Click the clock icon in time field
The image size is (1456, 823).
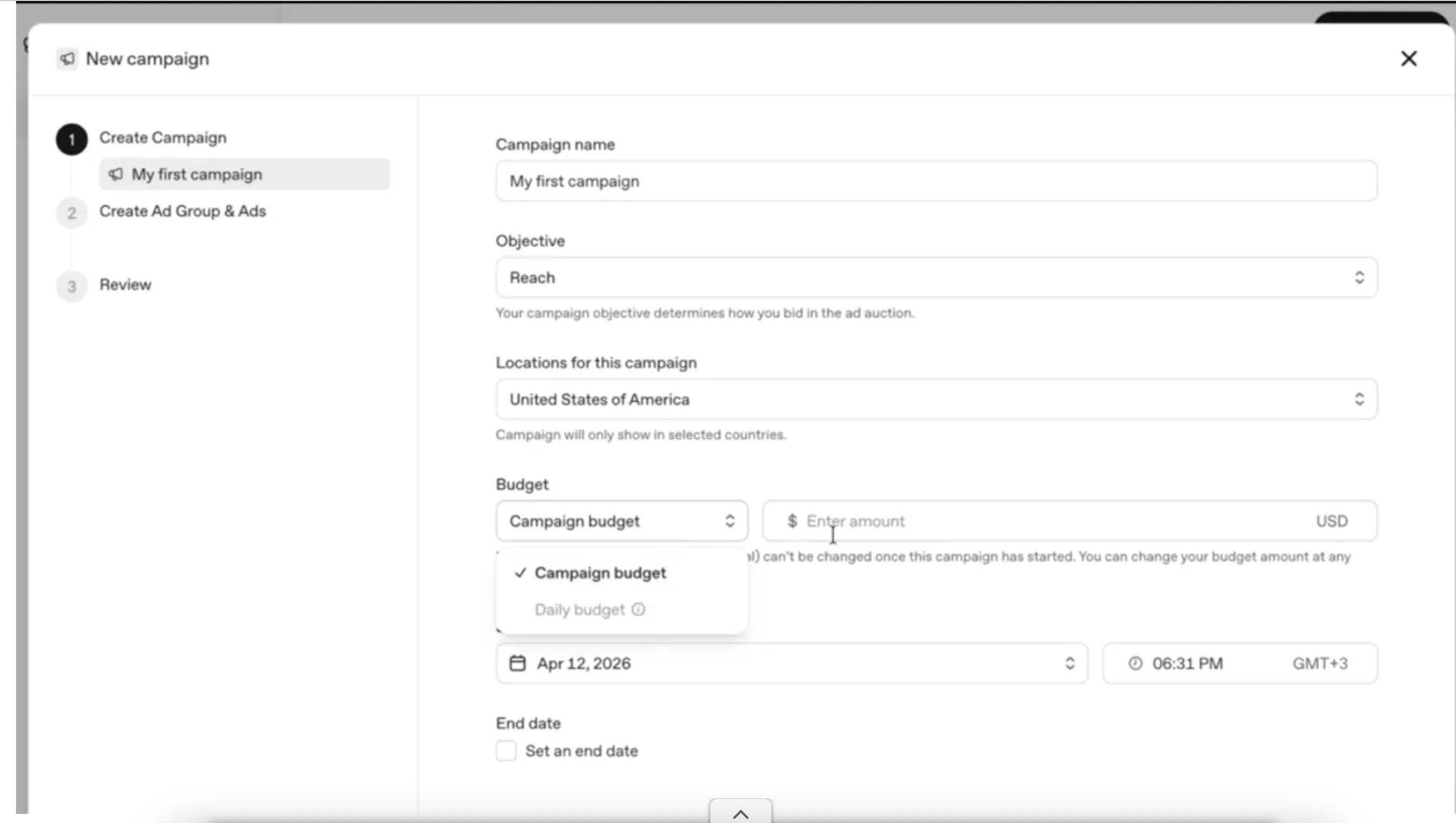coord(1135,663)
